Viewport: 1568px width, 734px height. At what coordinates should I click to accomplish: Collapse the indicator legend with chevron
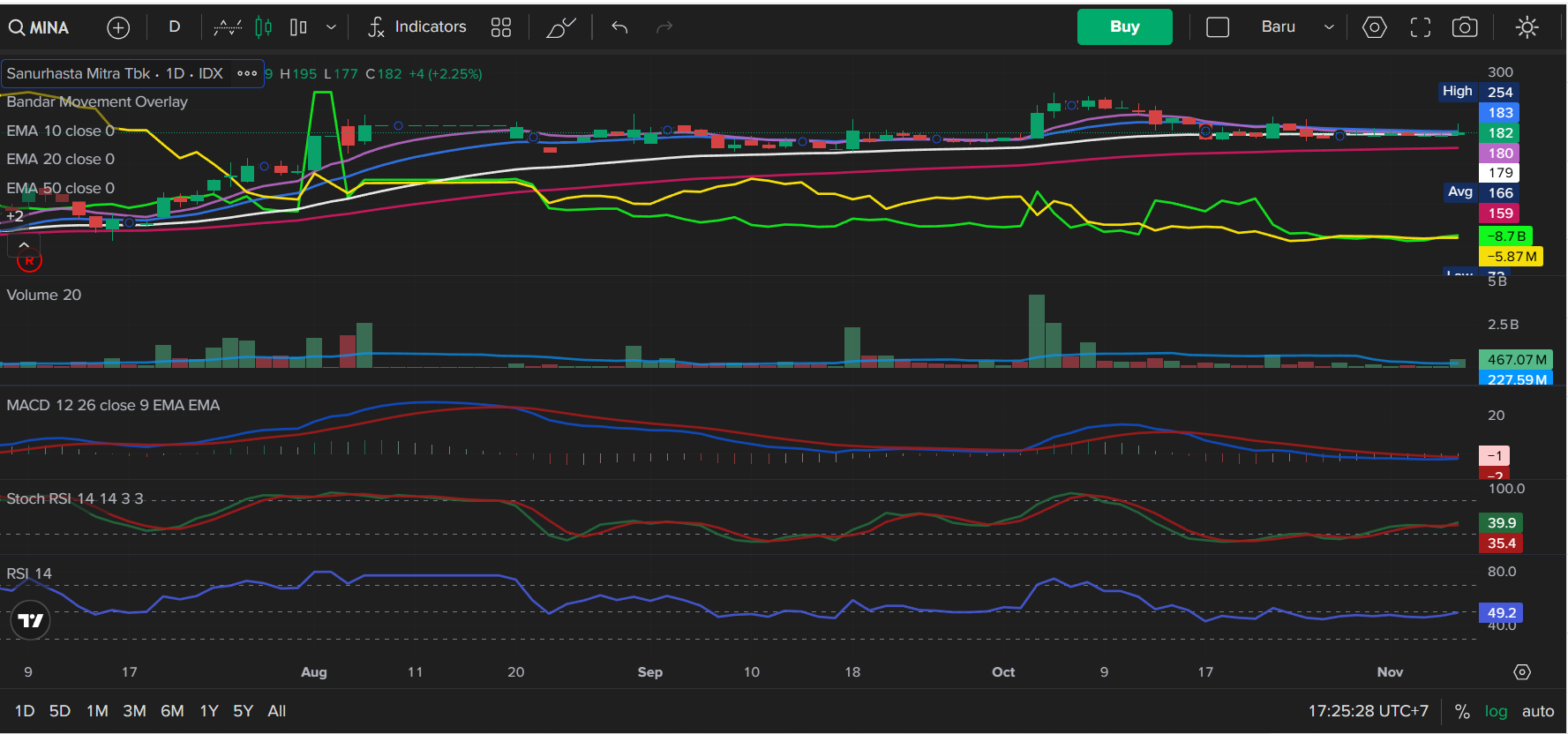pos(24,245)
